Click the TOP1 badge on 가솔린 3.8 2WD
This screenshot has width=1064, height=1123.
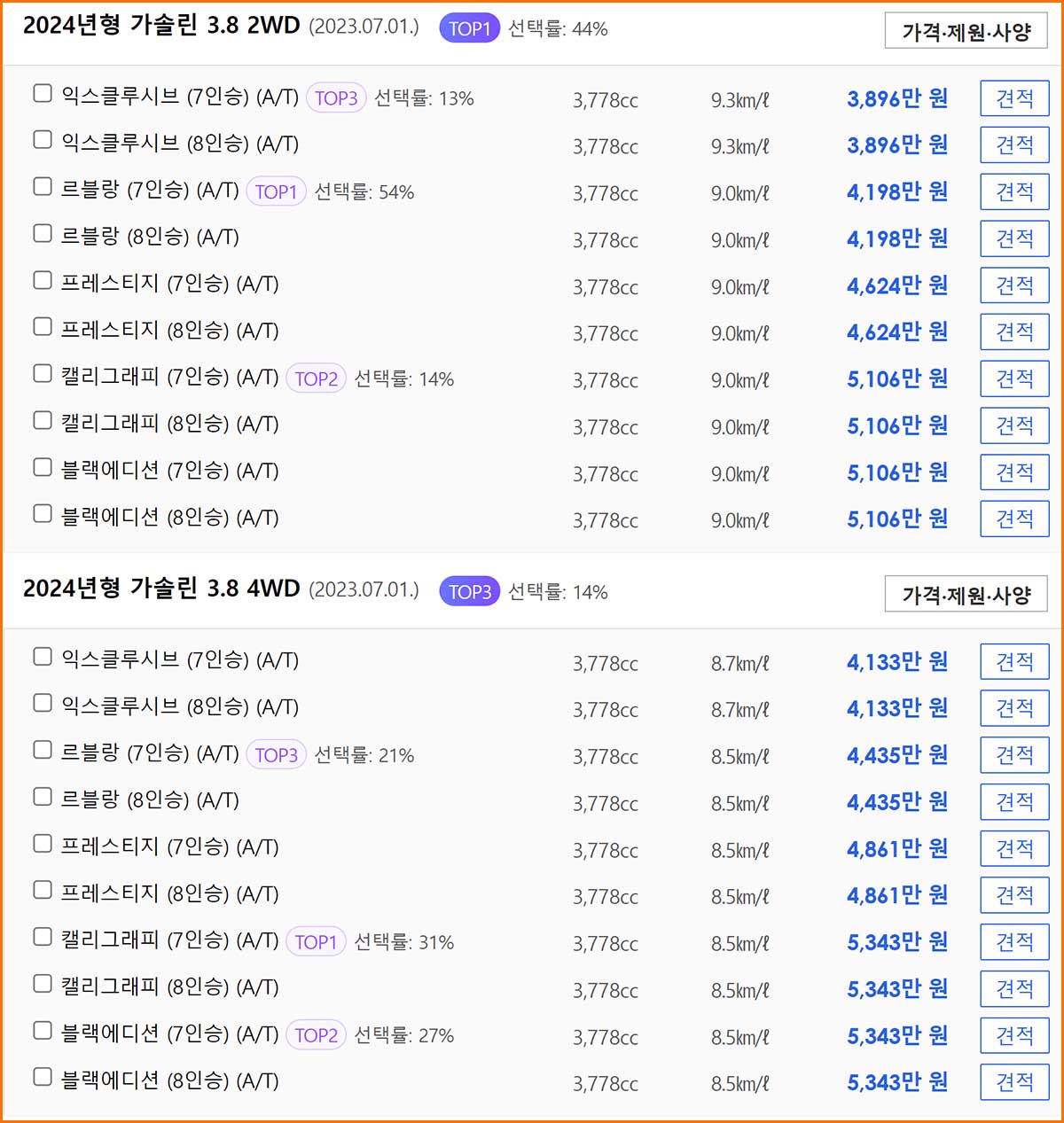(x=469, y=28)
